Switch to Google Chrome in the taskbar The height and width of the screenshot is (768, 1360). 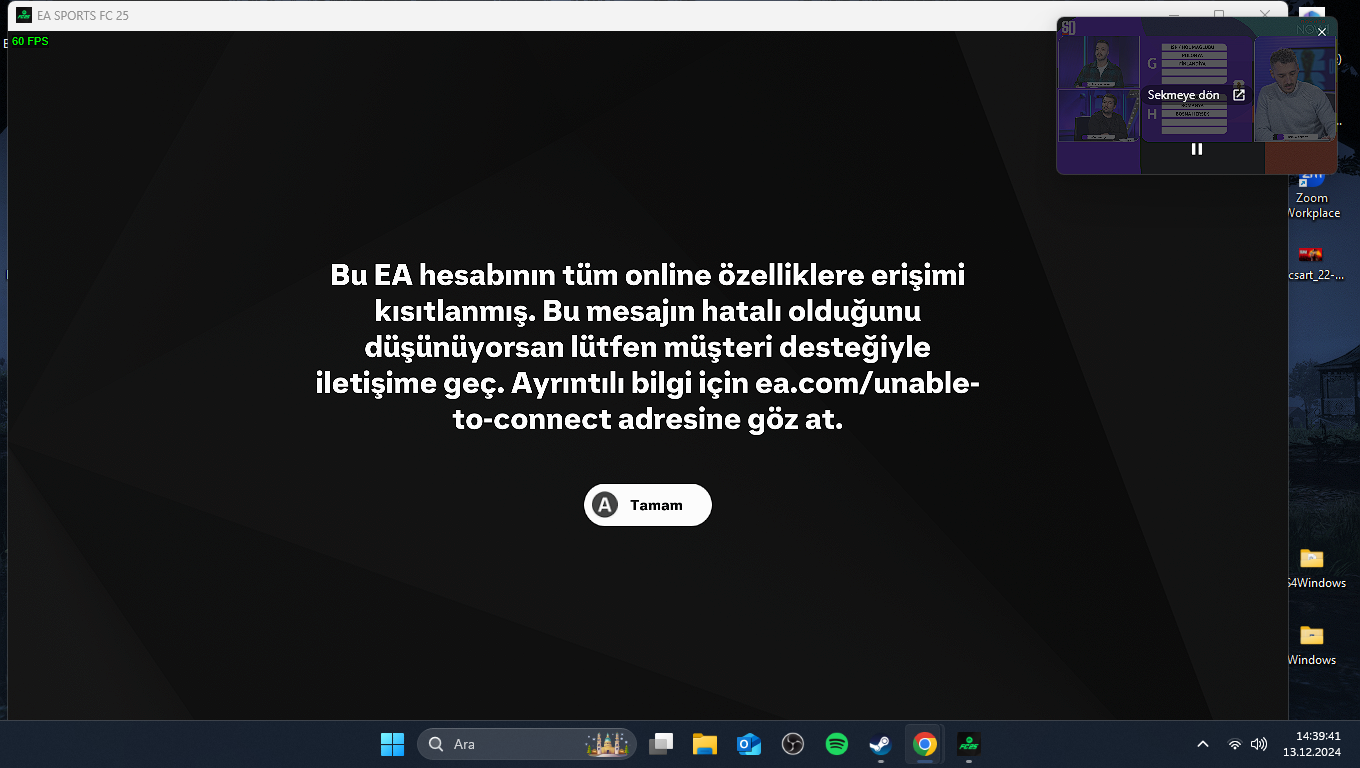point(925,744)
